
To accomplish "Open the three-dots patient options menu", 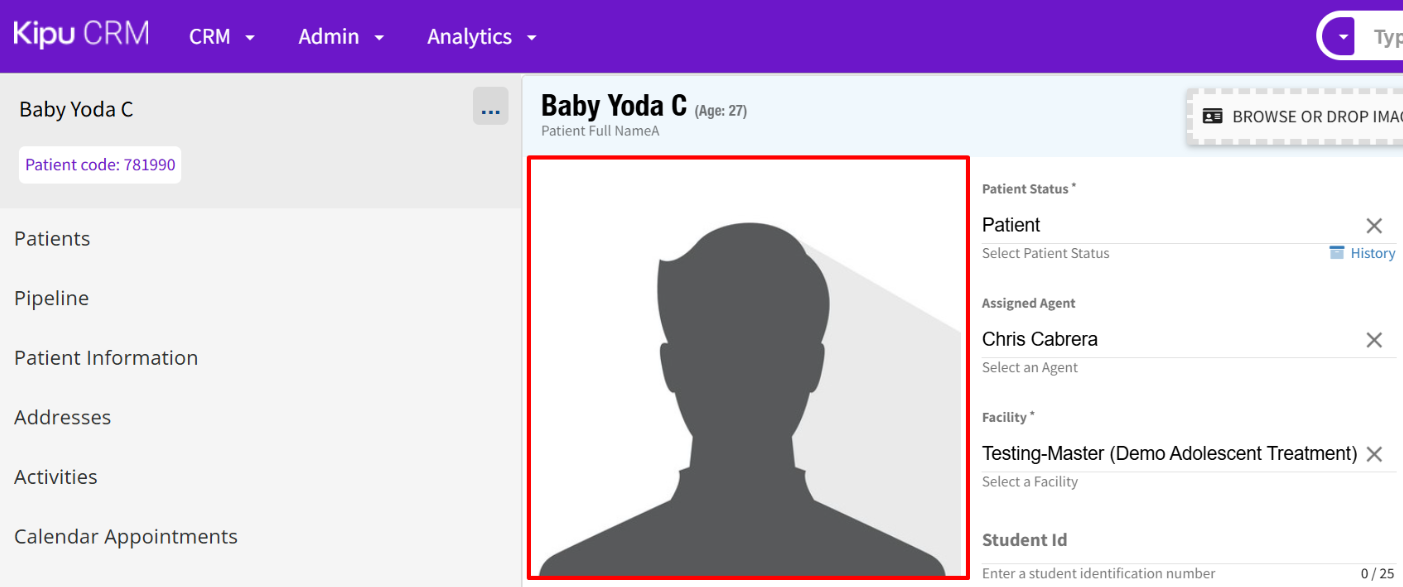I will point(490,107).
